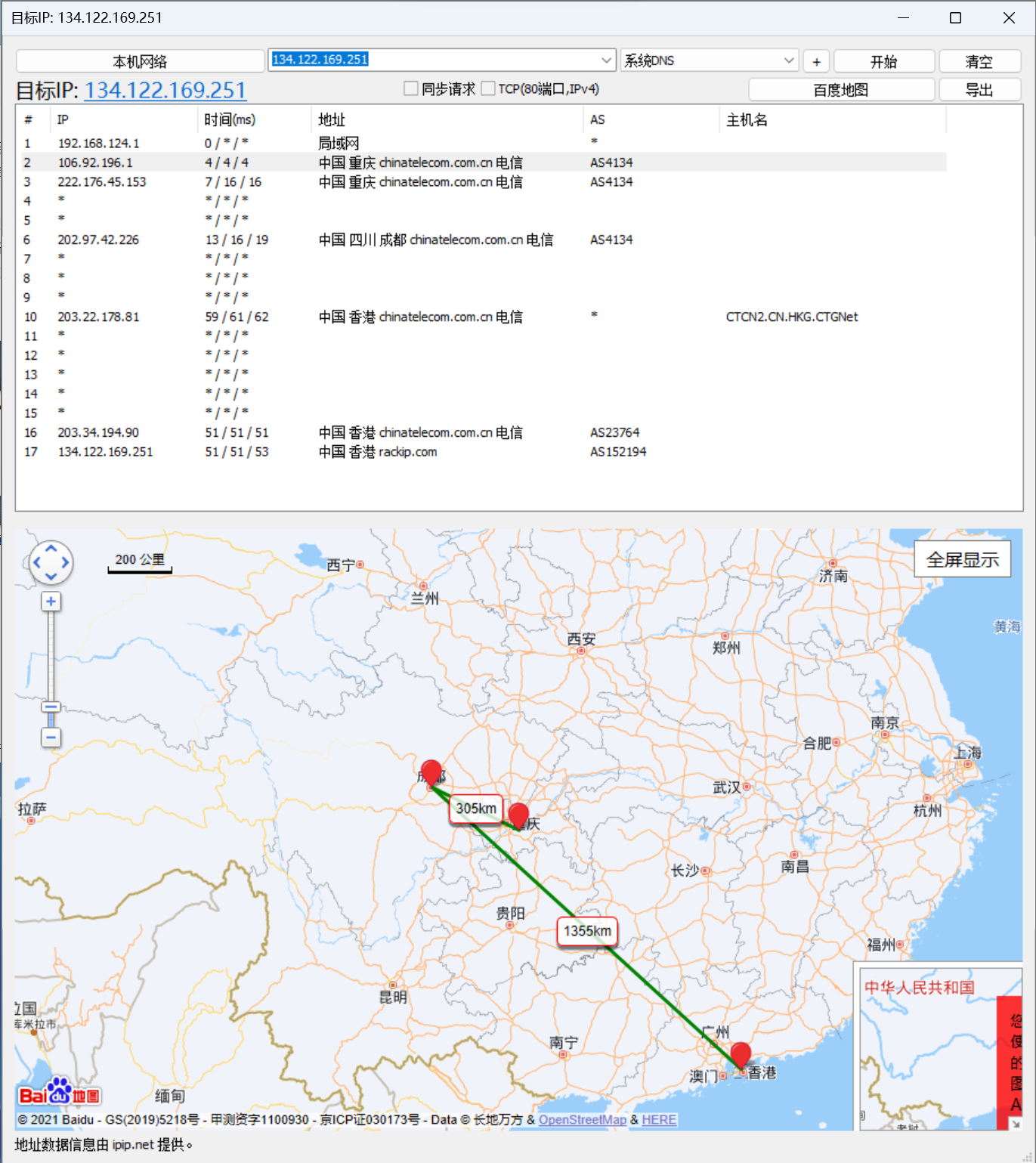
Task: Click the 主机名 column header
Action: pos(746,119)
